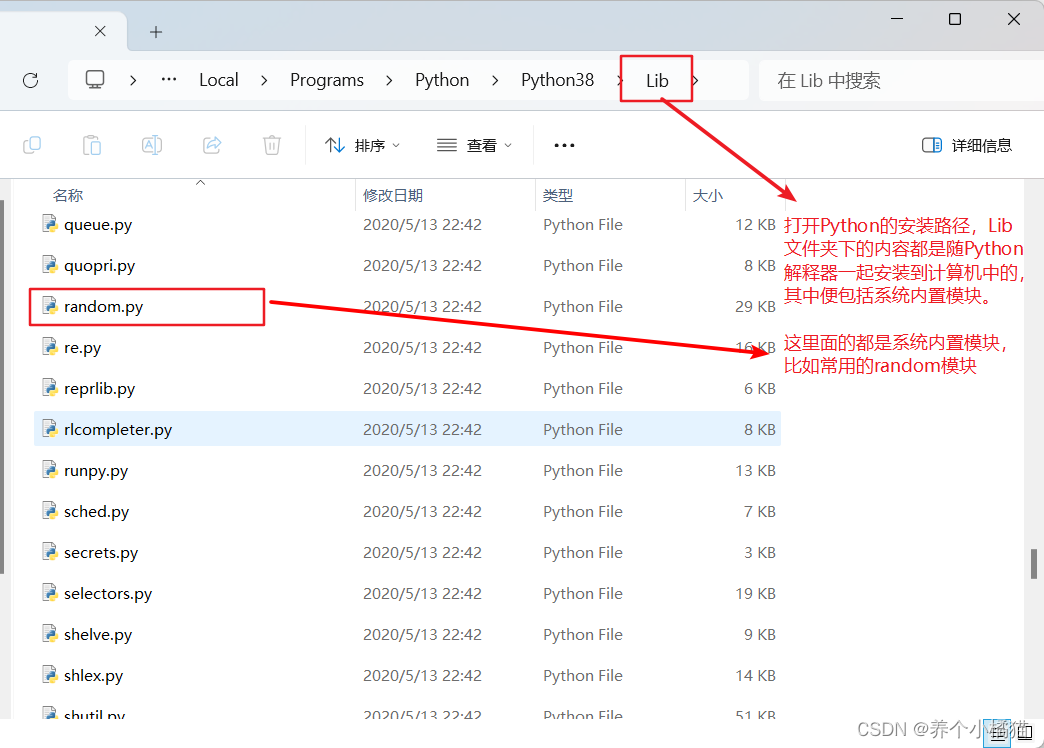The width and height of the screenshot is (1044, 748).
Task: Click the file name sched.py
Action: (97, 512)
